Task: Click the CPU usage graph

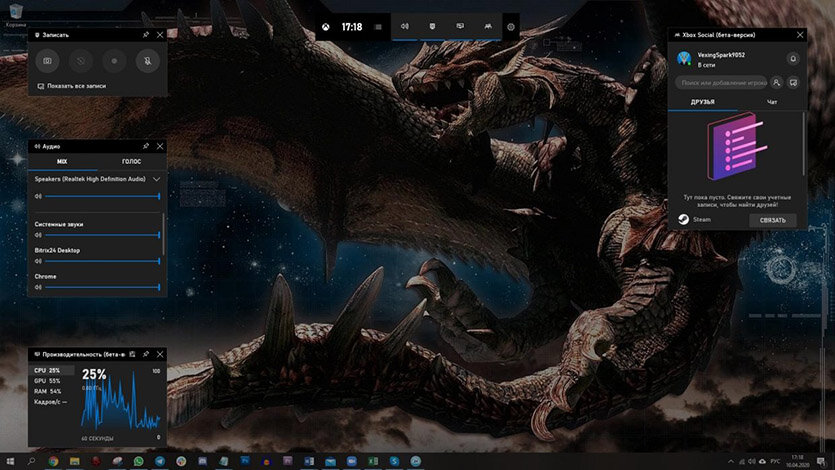Action: pyautogui.click(x=120, y=402)
